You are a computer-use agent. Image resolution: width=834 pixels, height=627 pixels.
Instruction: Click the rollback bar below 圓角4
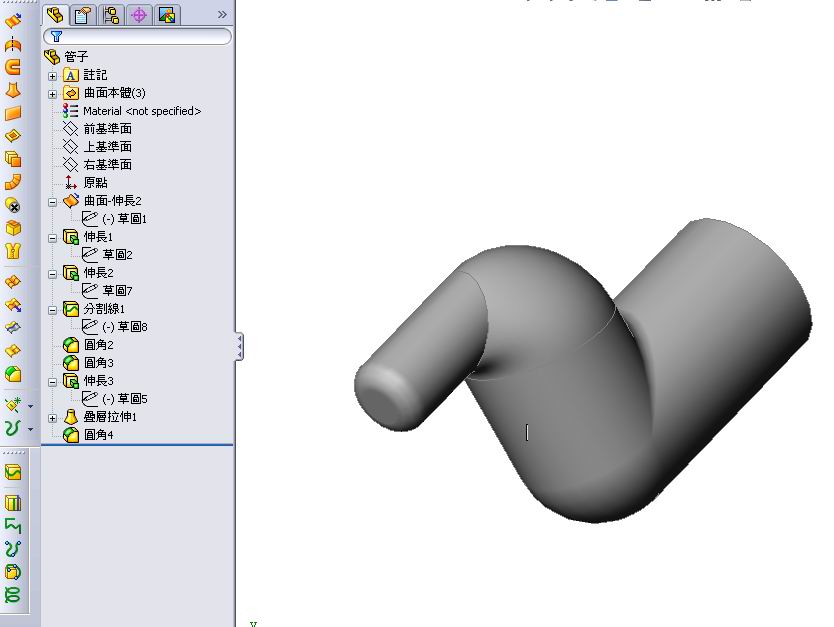tap(137, 445)
